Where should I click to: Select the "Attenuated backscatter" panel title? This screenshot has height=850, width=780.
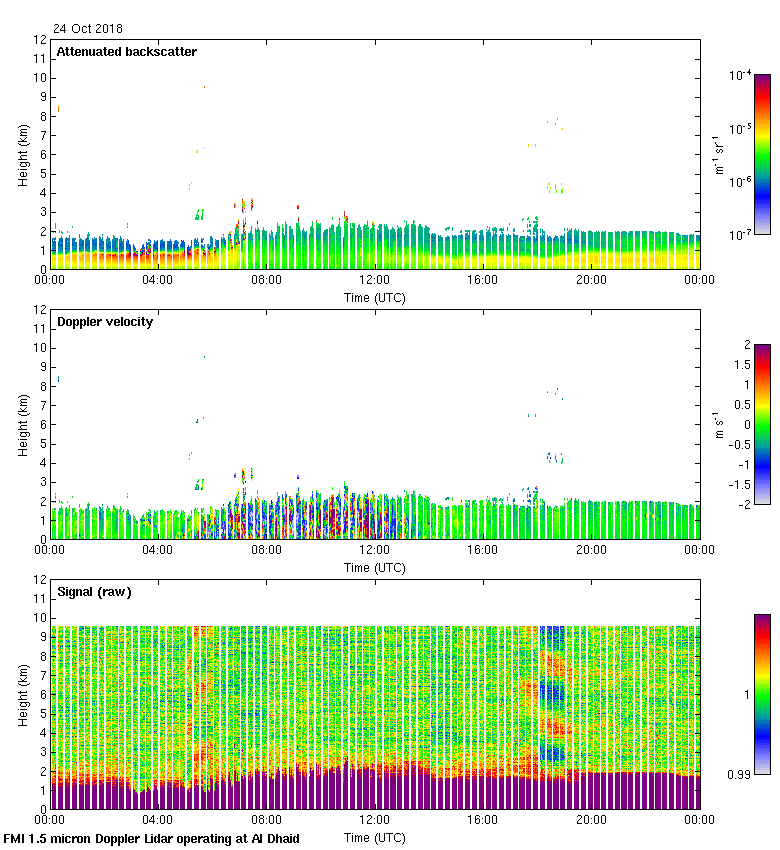(126, 52)
